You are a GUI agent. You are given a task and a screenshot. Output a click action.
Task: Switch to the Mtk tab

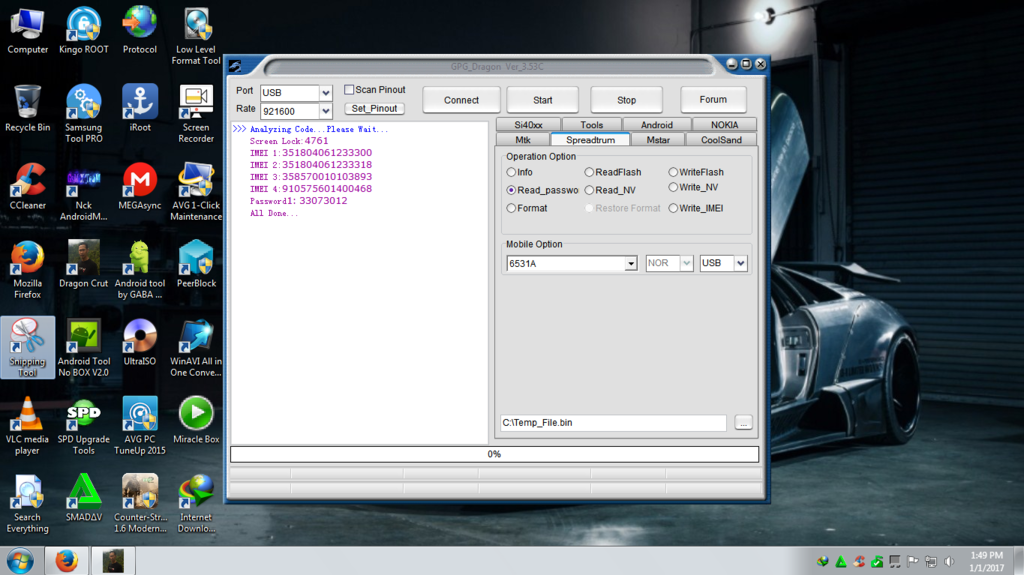click(523, 140)
